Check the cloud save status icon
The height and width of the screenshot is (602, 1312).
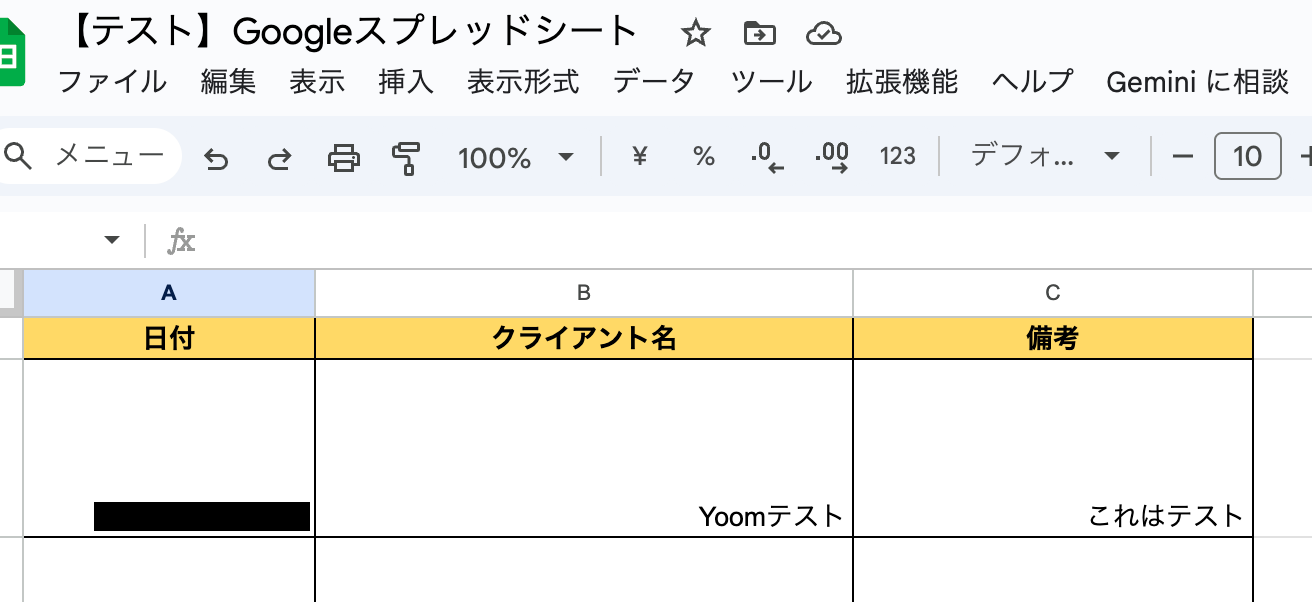click(823, 34)
